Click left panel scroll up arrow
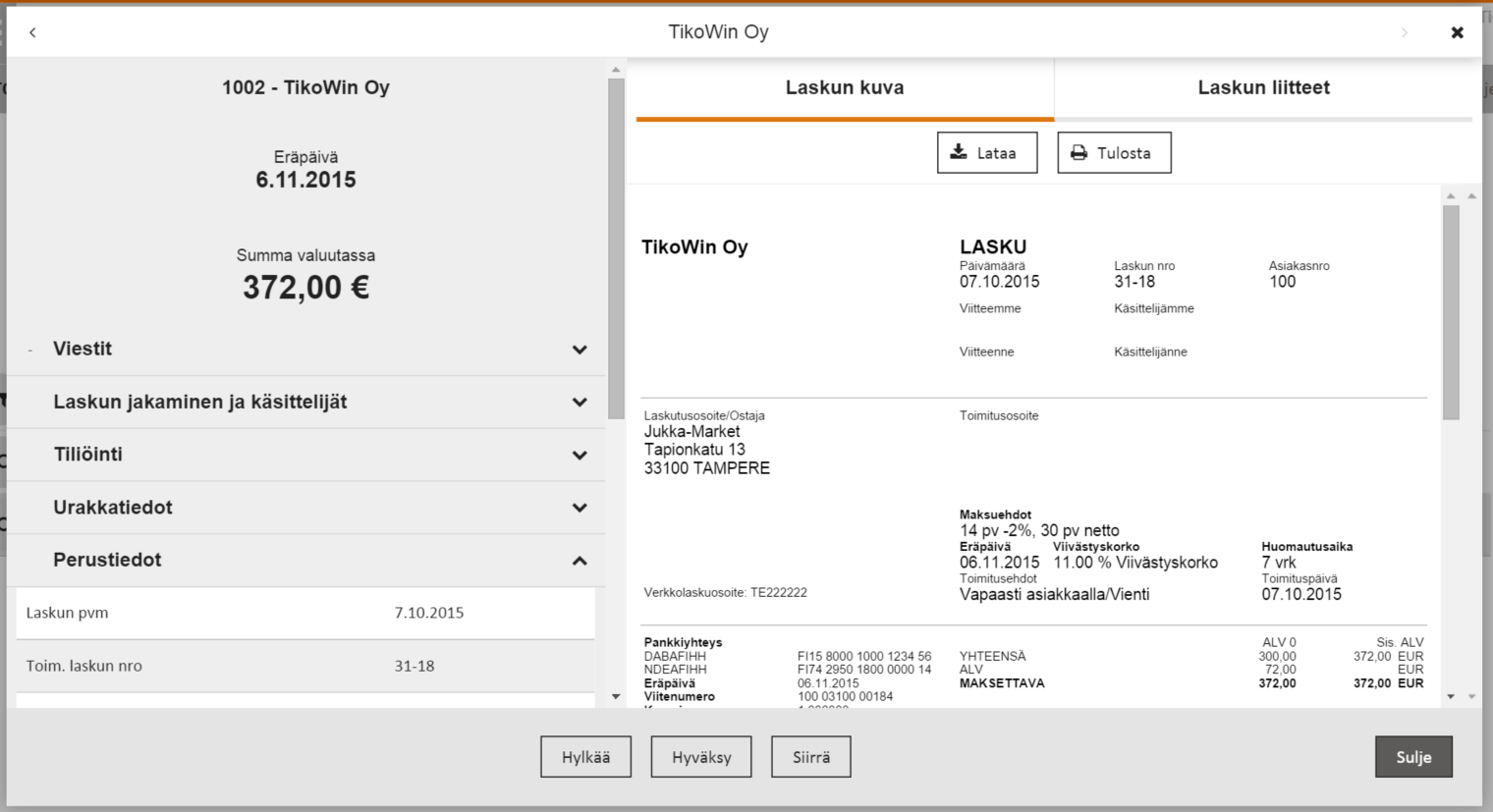The width and height of the screenshot is (1493, 812). coord(616,70)
